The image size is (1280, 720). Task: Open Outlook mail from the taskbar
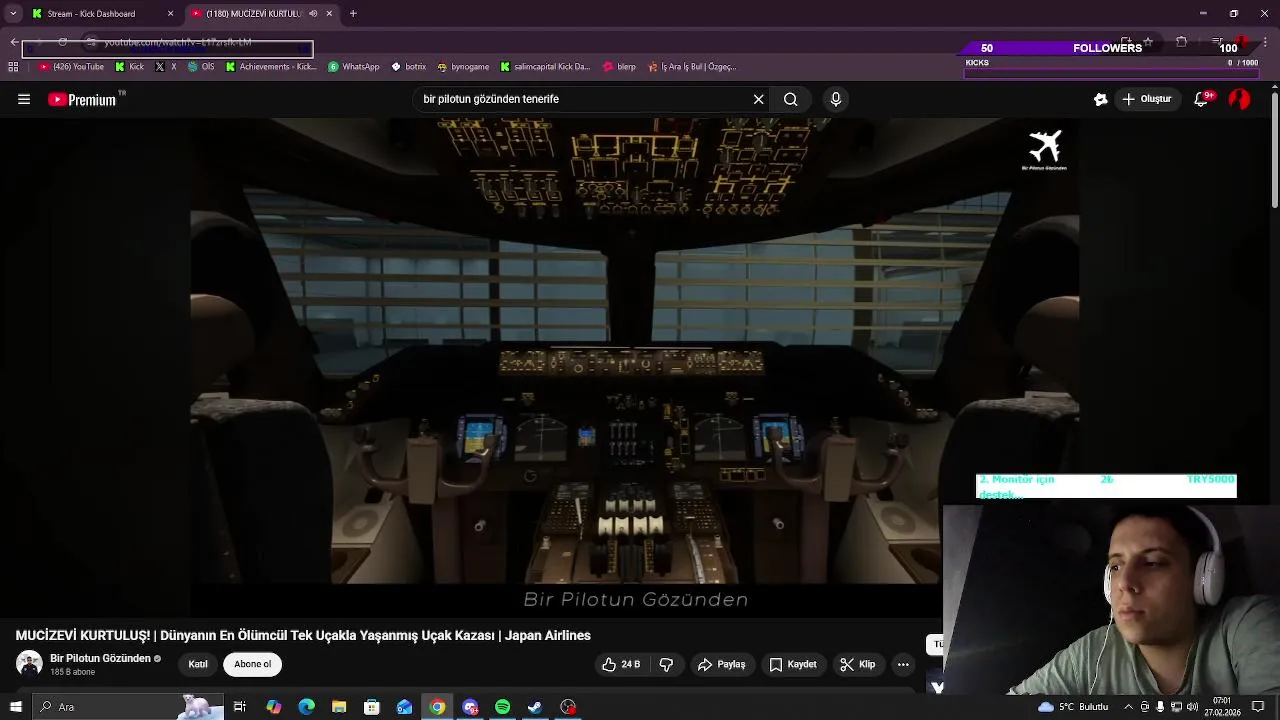point(405,707)
